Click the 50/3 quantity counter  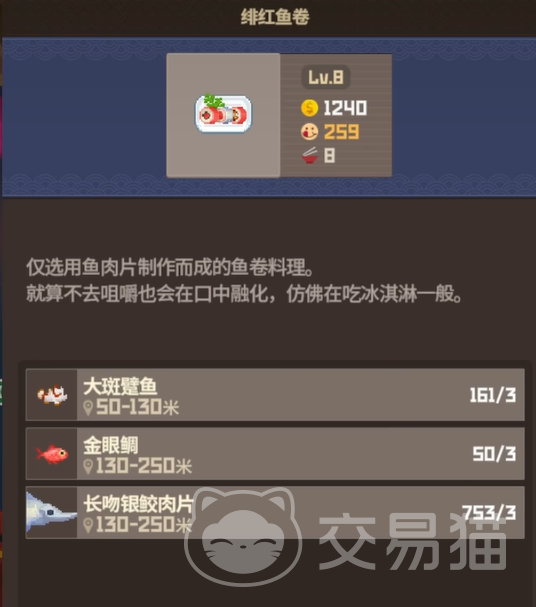[494, 454]
